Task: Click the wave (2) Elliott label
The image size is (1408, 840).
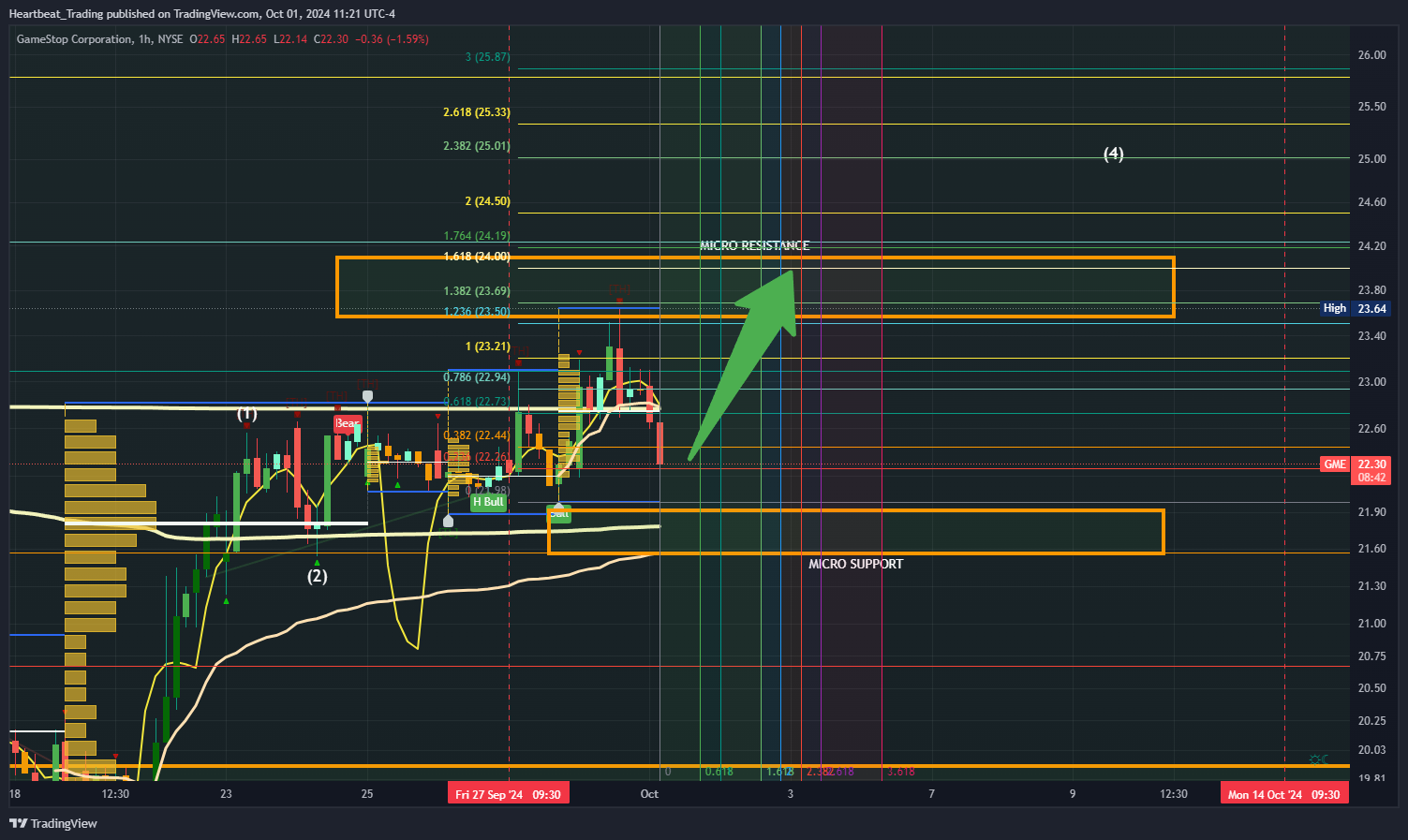Action: 318,576
